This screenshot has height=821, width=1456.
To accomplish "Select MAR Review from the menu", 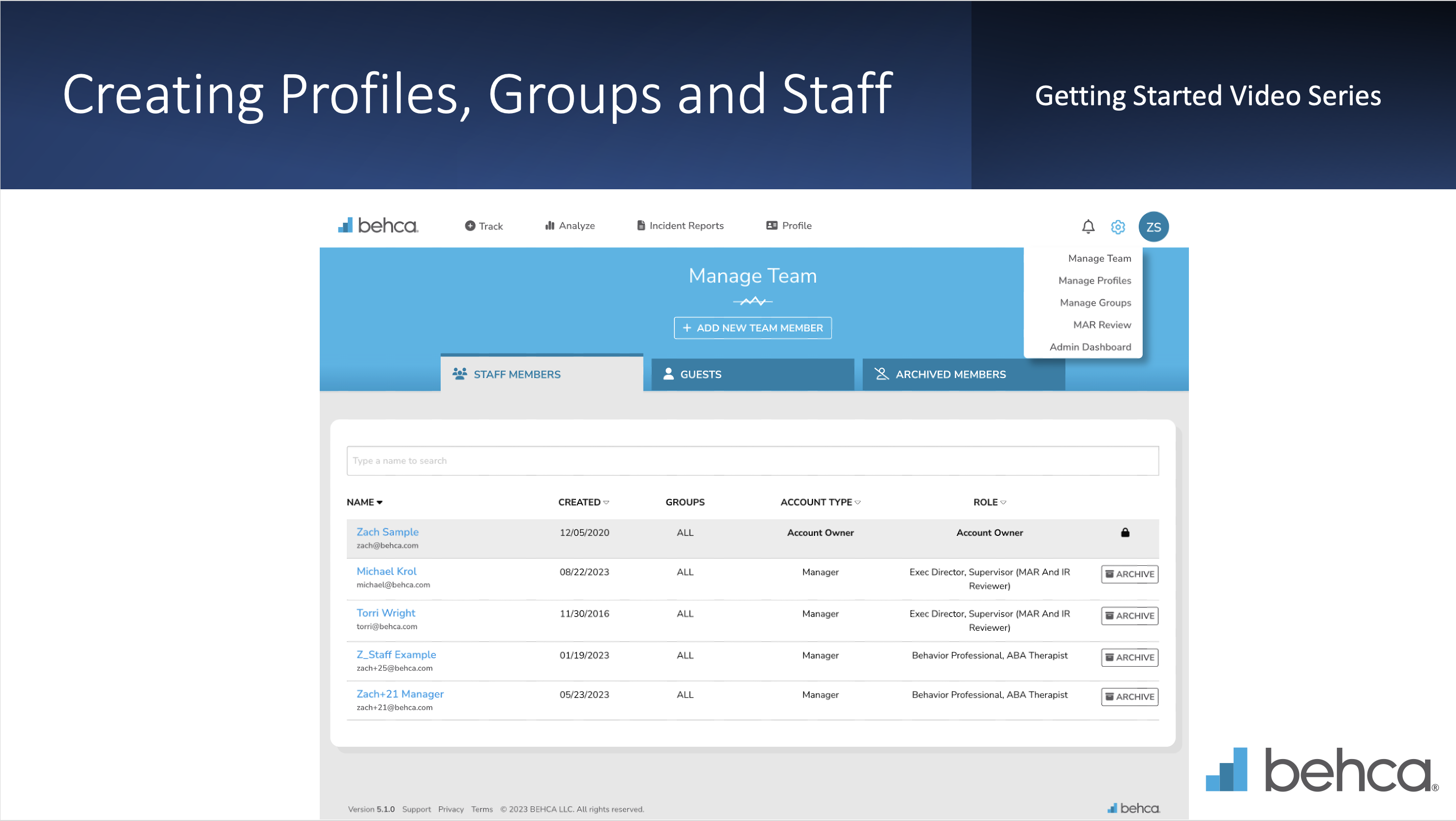I will [x=1102, y=324].
